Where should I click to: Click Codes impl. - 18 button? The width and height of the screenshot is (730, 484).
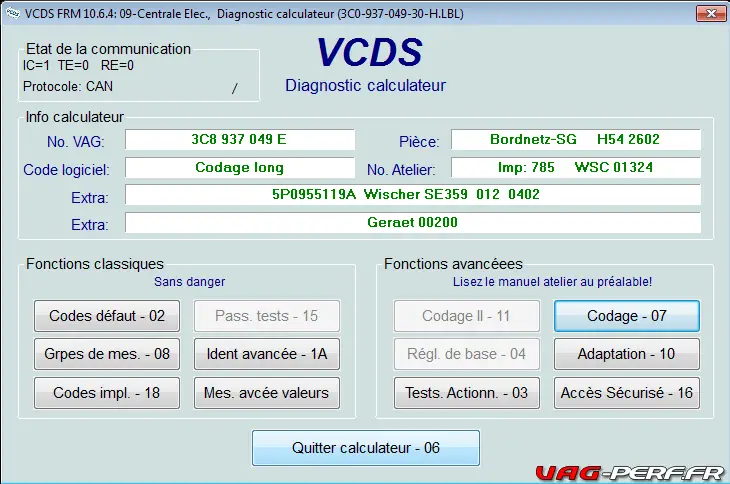107,393
